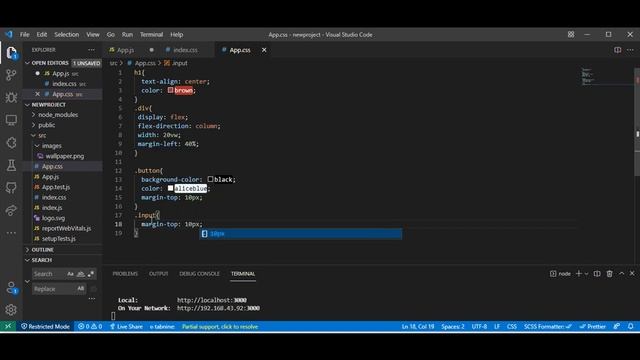Start Live Share from status bar
640x360 pixels.
[x=126, y=326]
